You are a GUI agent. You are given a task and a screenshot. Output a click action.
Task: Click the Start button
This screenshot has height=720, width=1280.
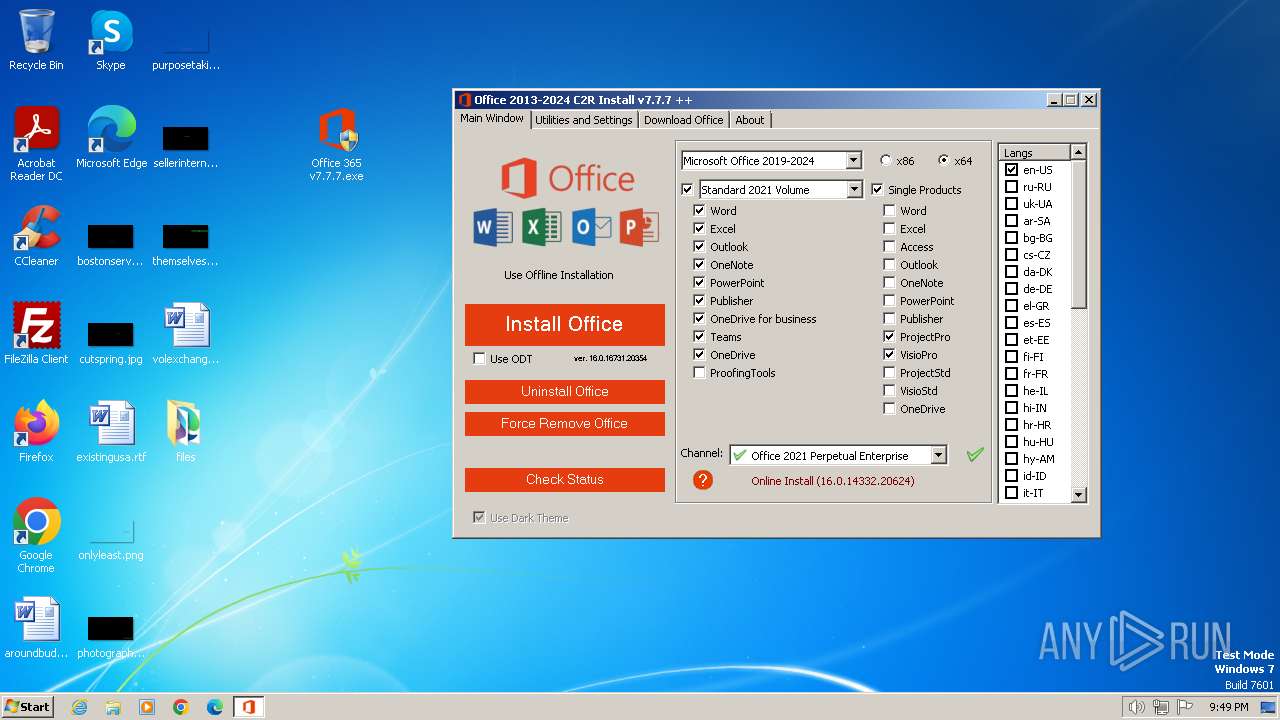[x=28, y=707]
